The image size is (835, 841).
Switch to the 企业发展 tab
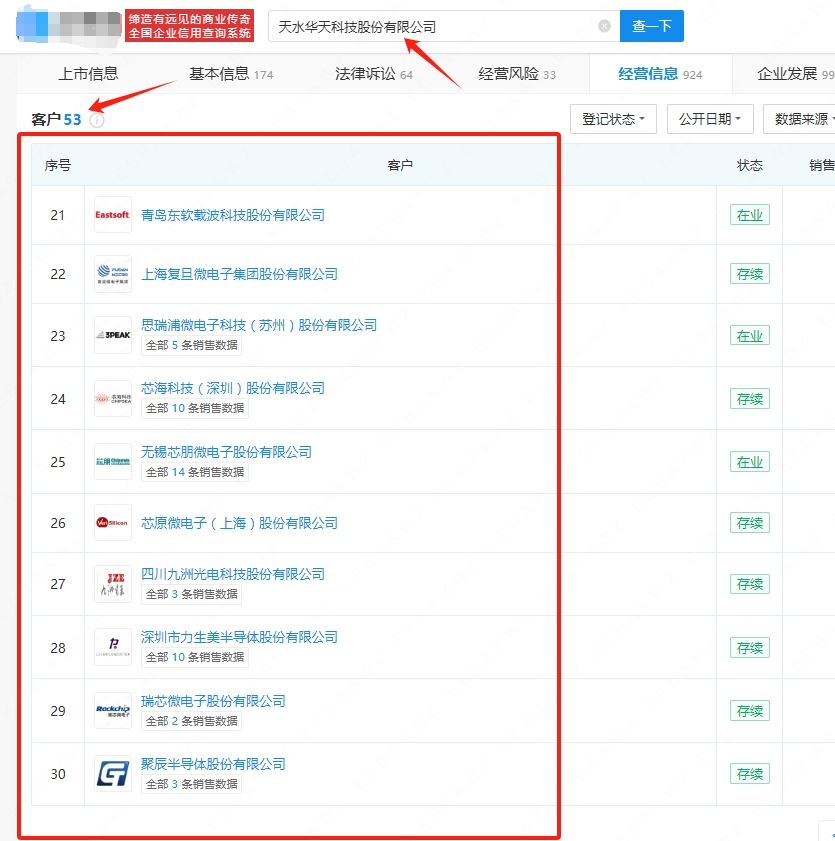pos(796,74)
